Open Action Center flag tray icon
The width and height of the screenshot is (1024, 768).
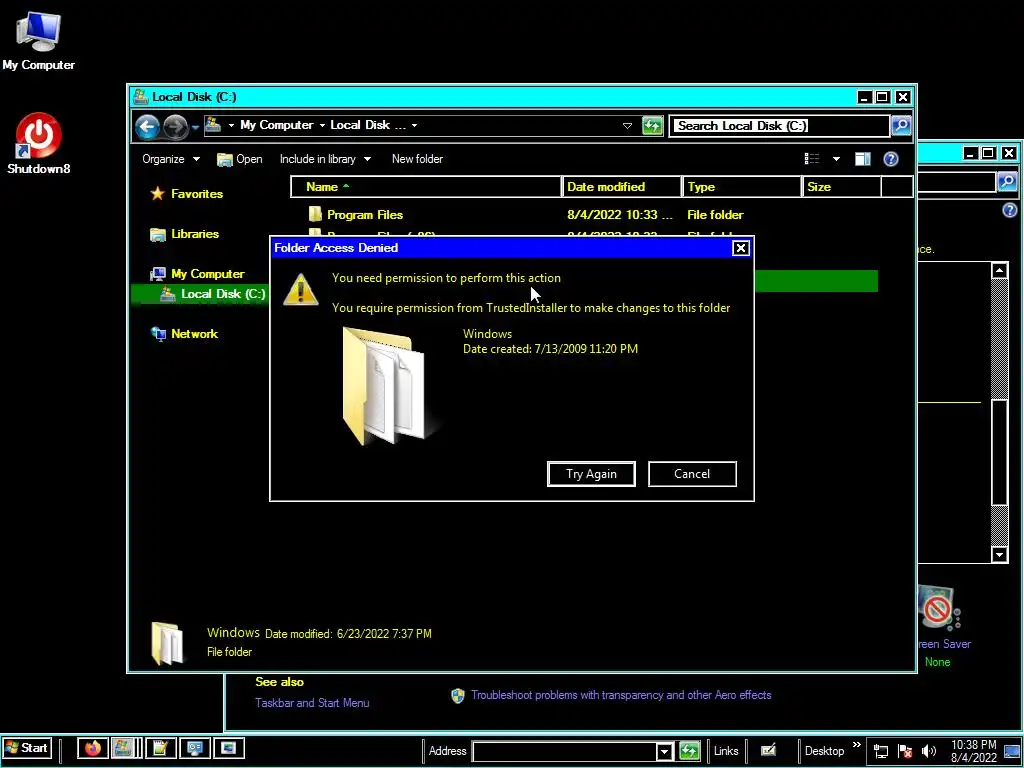coord(905,752)
